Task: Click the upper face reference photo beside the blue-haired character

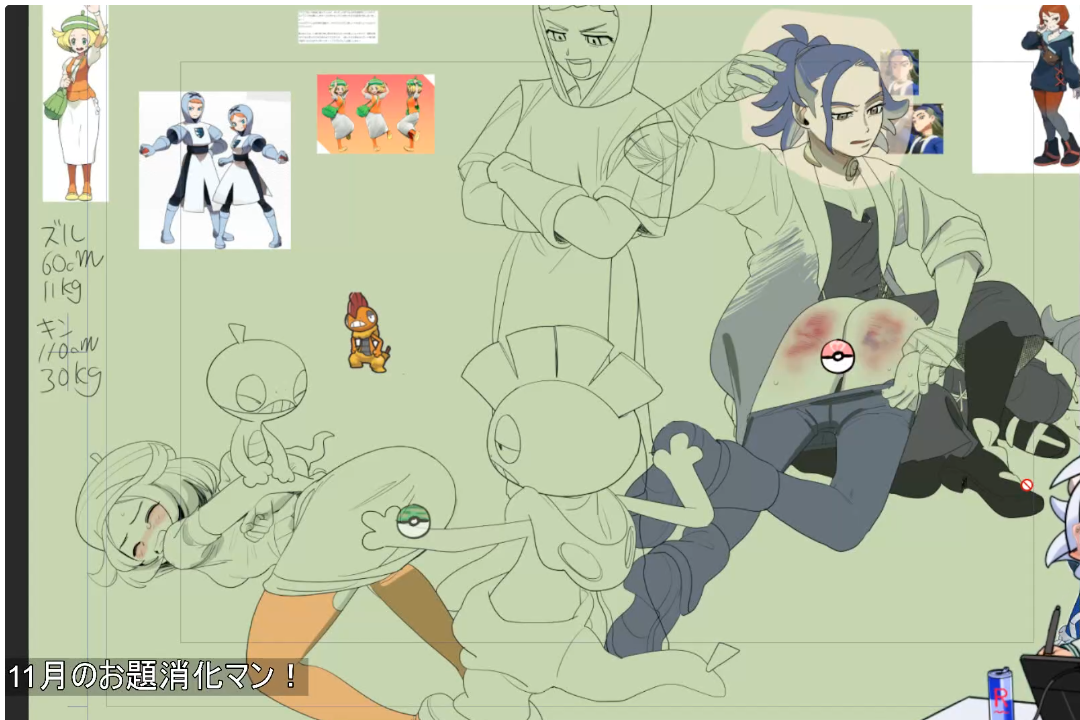Action: point(902,73)
